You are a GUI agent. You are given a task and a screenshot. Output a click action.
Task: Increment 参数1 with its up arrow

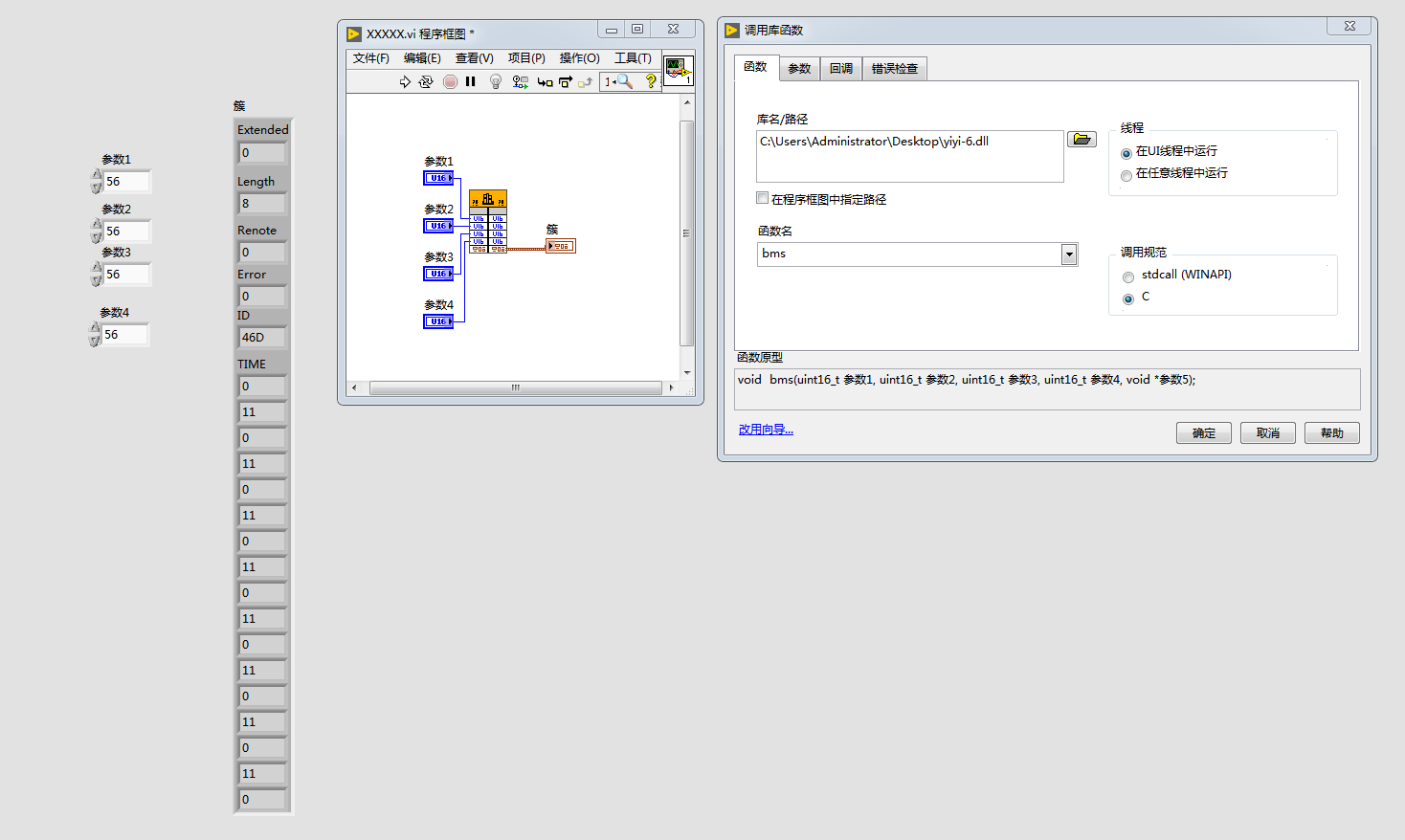pyautogui.click(x=96, y=175)
